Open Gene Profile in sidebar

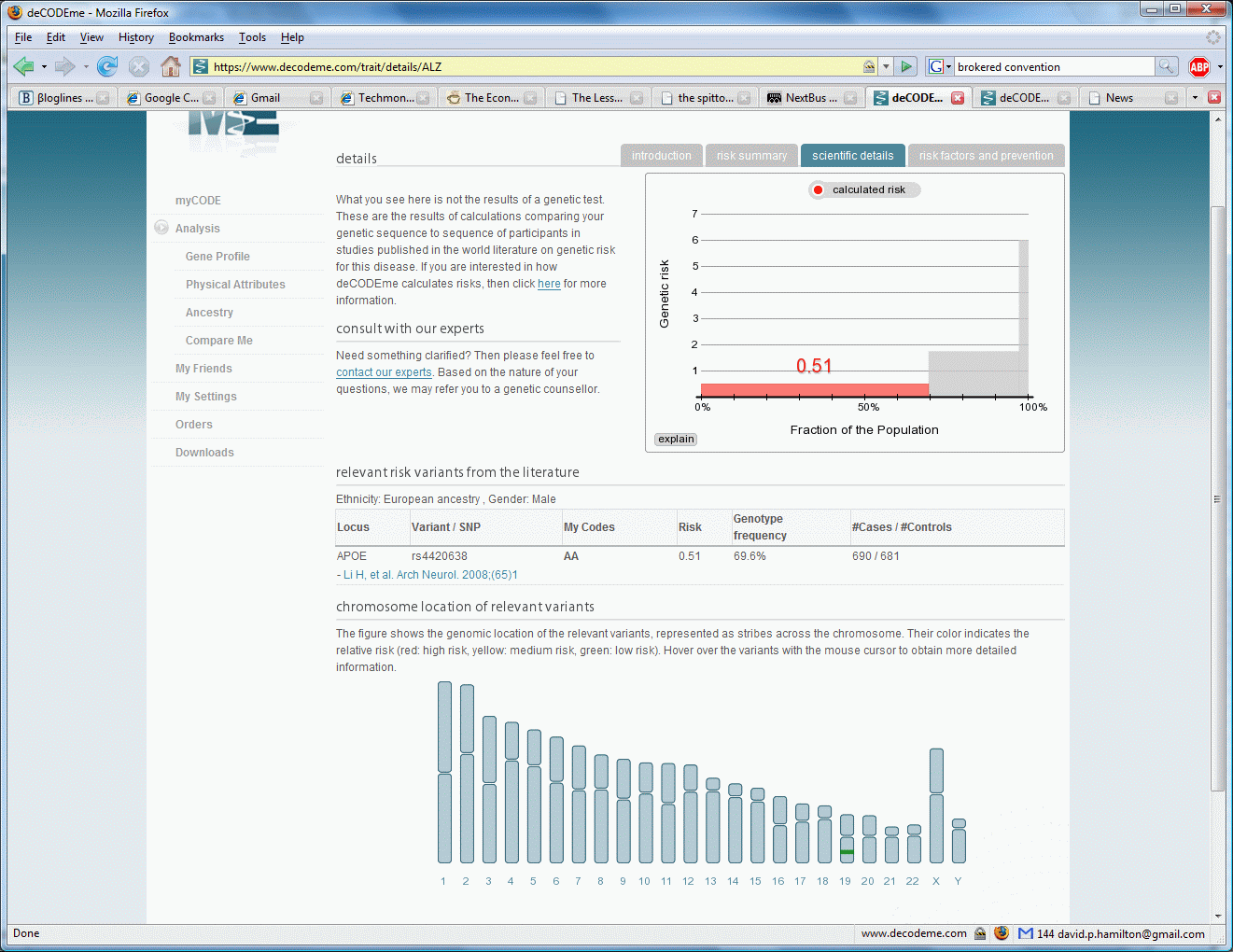coord(217,257)
